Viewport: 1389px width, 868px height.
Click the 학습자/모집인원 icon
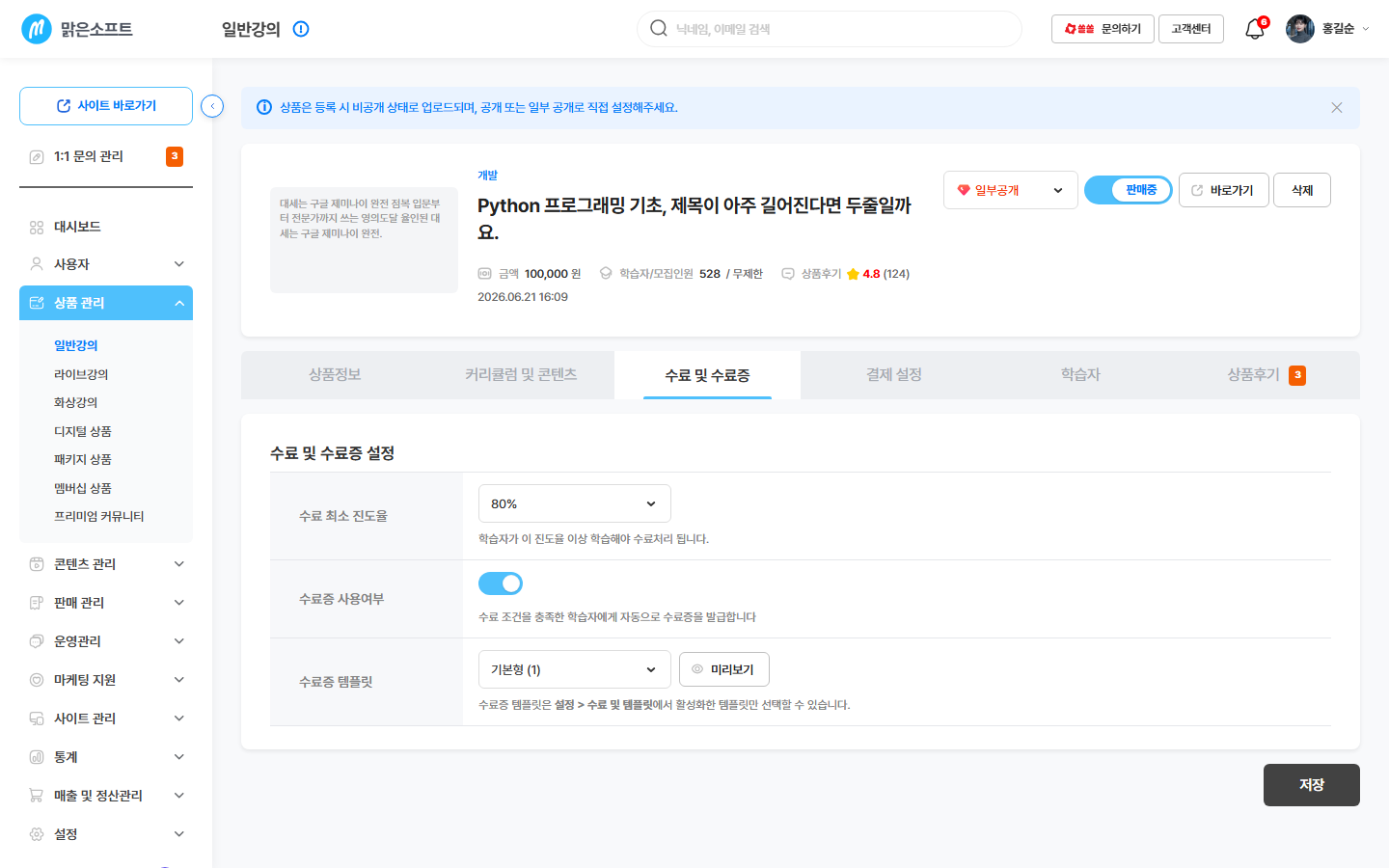[x=606, y=274]
